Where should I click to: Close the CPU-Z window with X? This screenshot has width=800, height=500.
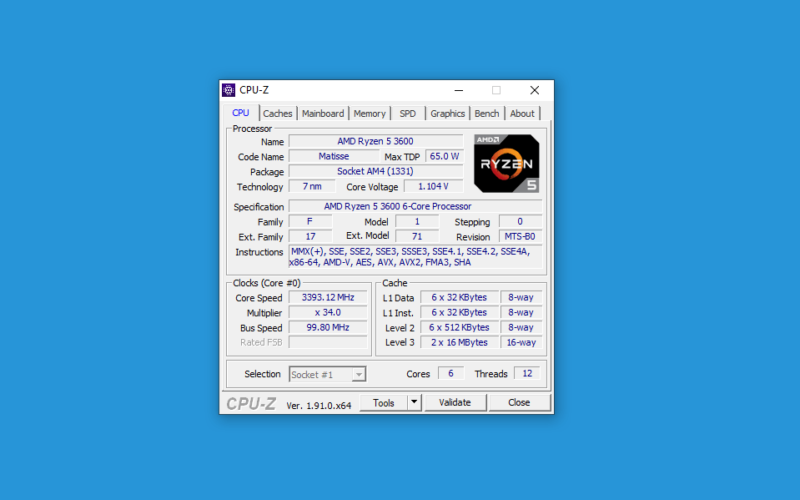(534, 90)
